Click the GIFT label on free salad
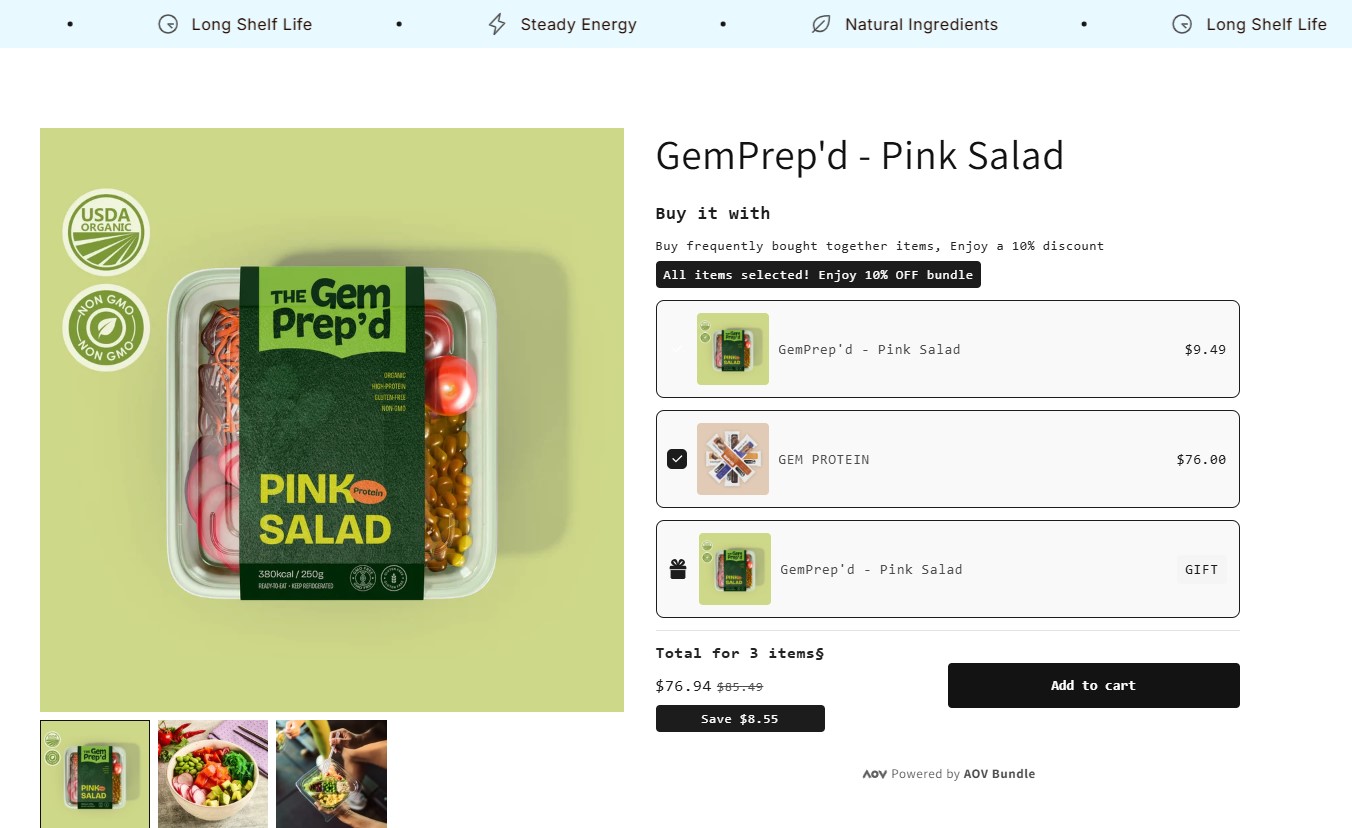The width and height of the screenshot is (1352, 828). pos(1201,569)
